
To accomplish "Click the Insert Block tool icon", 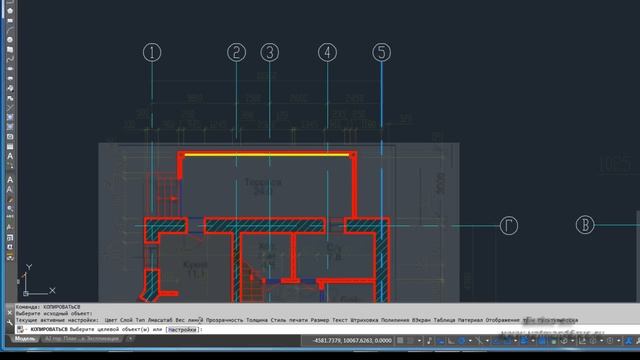I will point(10,88).
